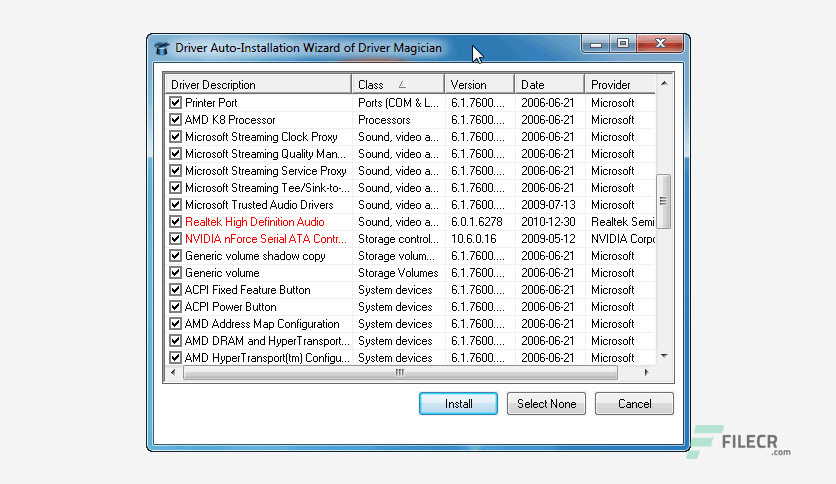The height and width of the screenshot is (484, 836).
Task: Sort by Version column header
Action: (x=479, y=85)
